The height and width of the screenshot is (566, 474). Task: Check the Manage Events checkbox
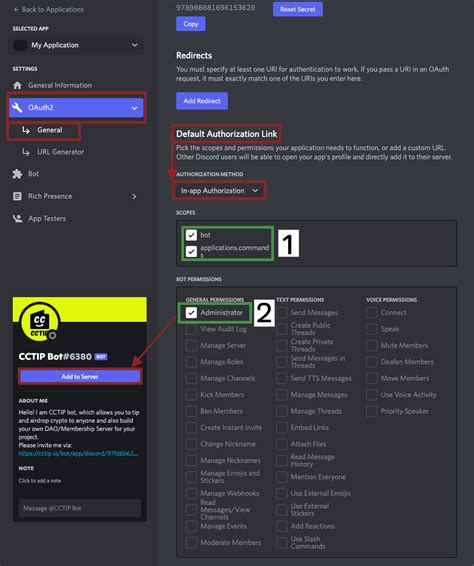point(191,526)
